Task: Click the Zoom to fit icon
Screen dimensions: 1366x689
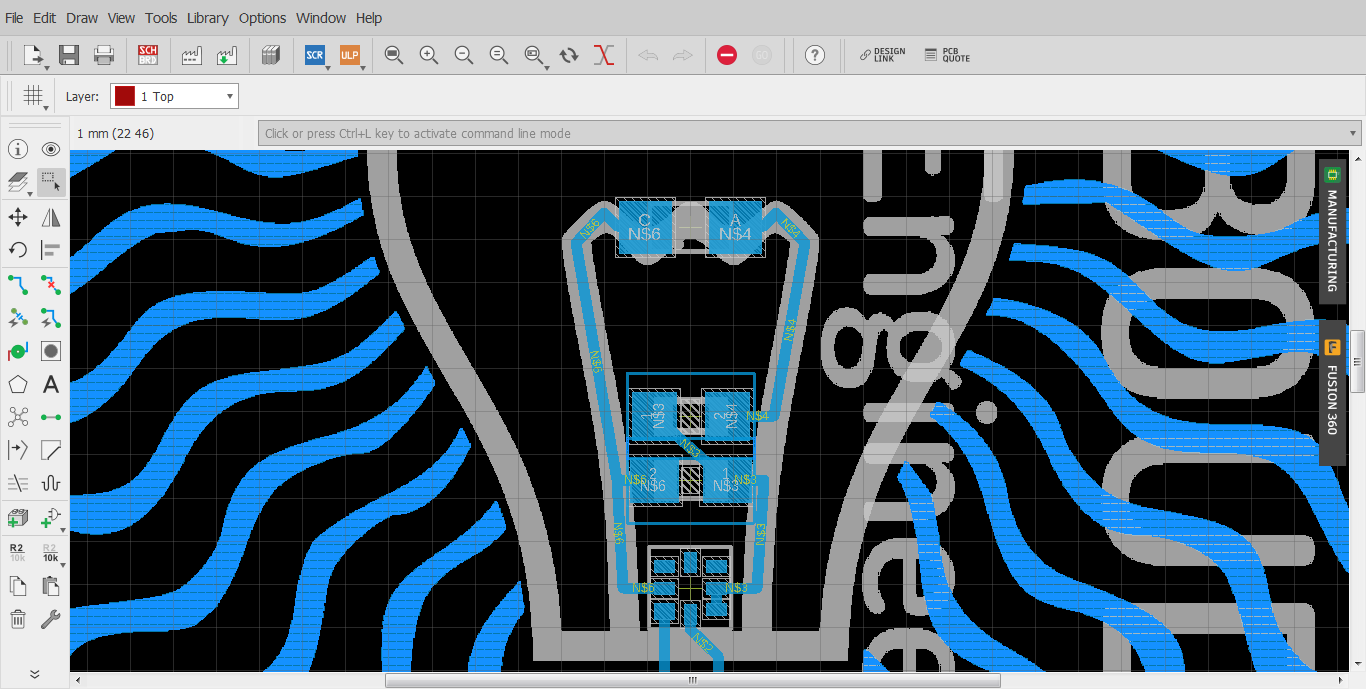Action: 394,55
